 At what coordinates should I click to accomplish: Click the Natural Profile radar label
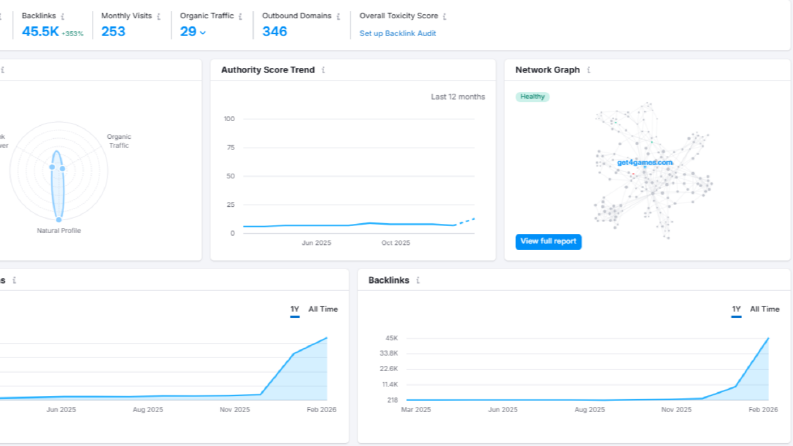click(x=59, y=231)
